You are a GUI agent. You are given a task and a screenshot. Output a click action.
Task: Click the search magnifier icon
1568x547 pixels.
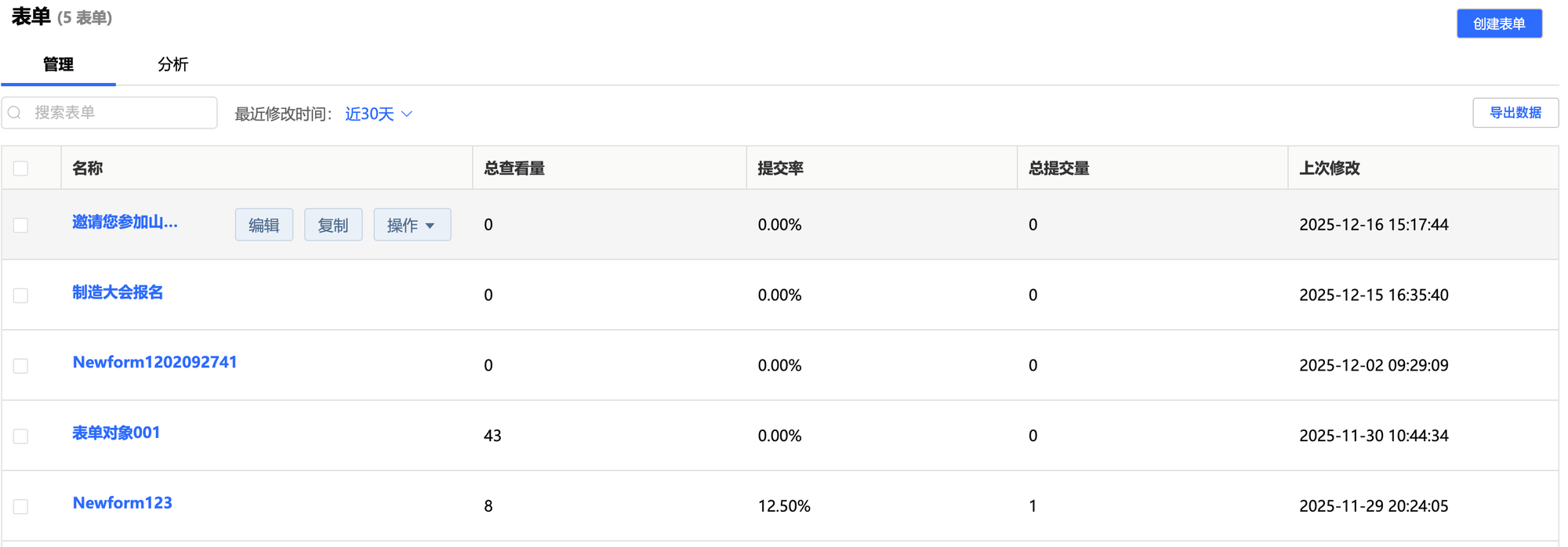15,113
